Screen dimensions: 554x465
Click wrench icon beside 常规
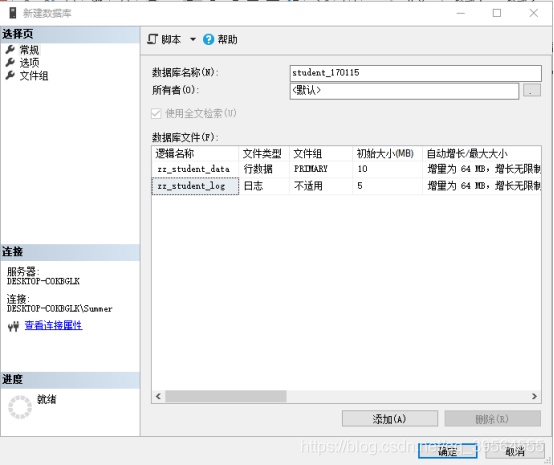pos(10,49)
